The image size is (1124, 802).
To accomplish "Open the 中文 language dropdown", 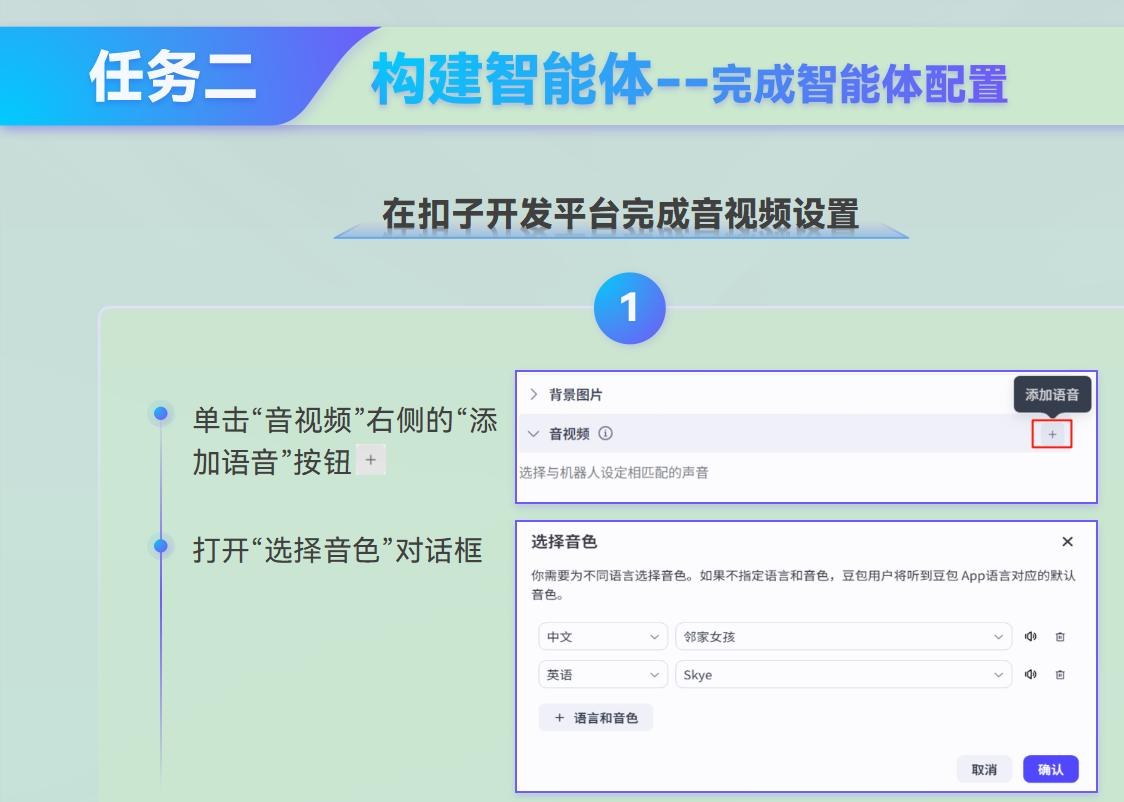I will click(603, 636).
